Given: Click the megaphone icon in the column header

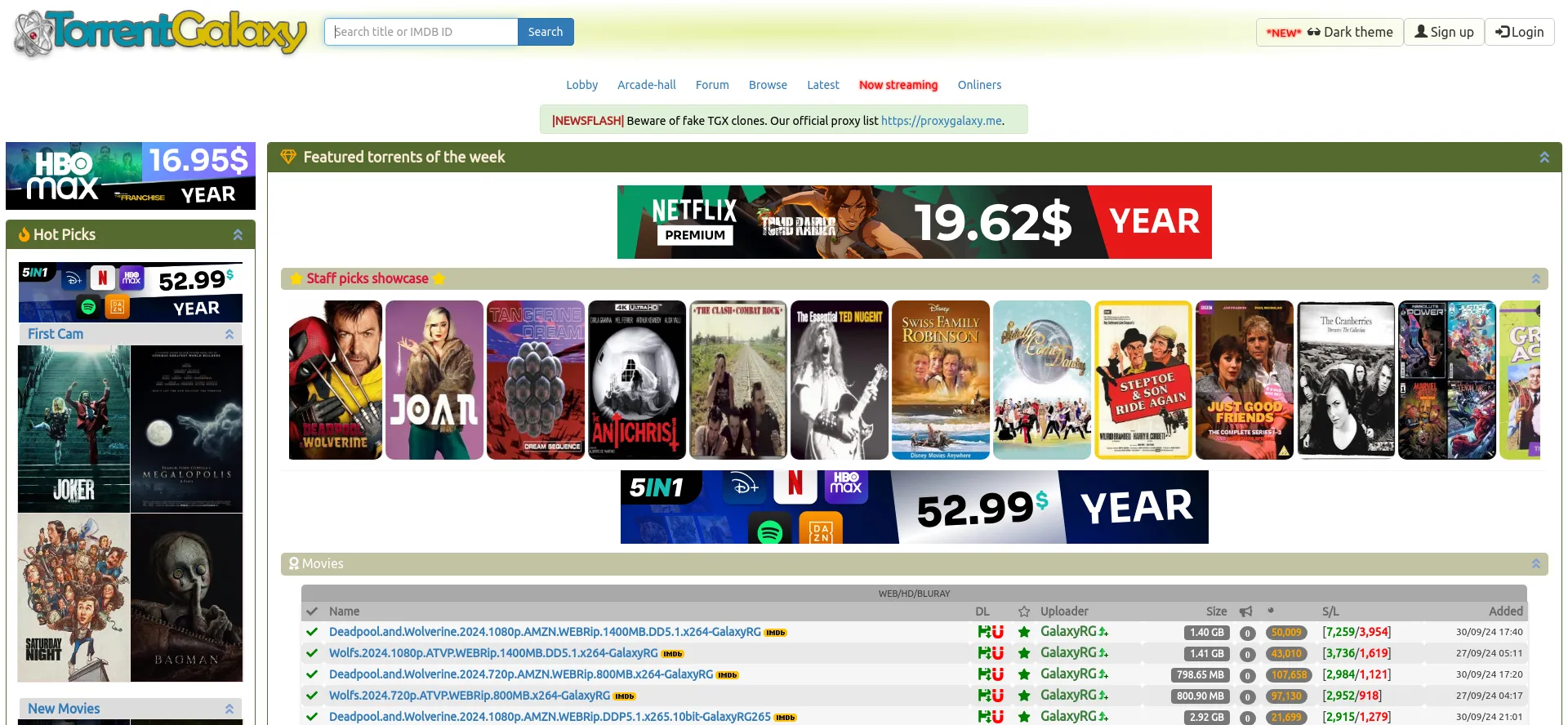Looking at the screenshot, I should click(1245, 612).
